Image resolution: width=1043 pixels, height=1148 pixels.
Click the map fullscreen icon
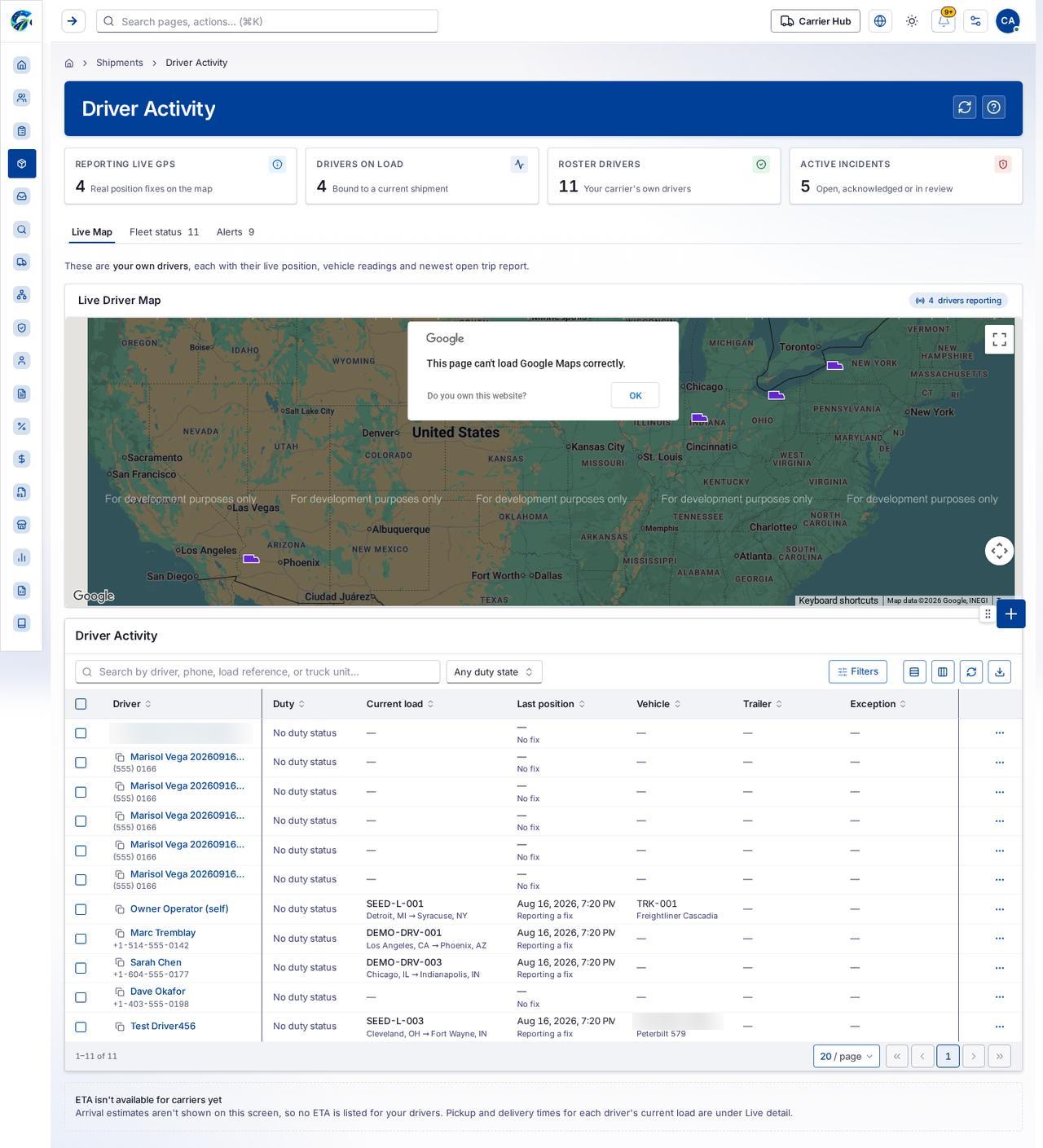(x=999, y=340)
